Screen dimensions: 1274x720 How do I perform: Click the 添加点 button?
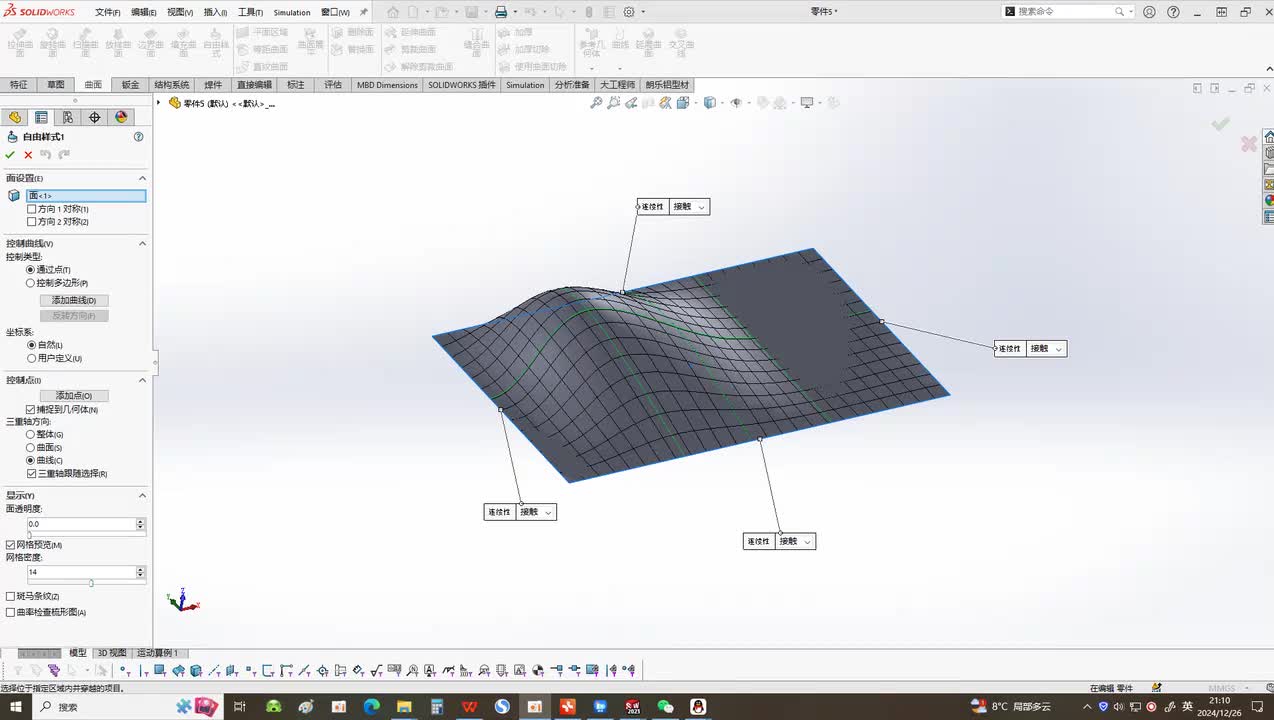74,396
